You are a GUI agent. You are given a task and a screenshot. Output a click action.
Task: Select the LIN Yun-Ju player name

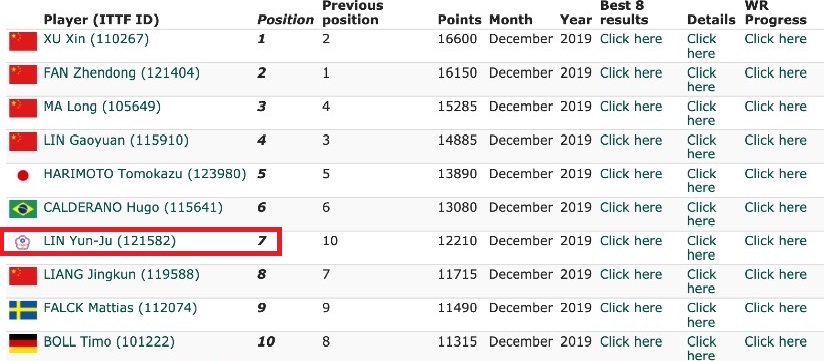point(110,241)
